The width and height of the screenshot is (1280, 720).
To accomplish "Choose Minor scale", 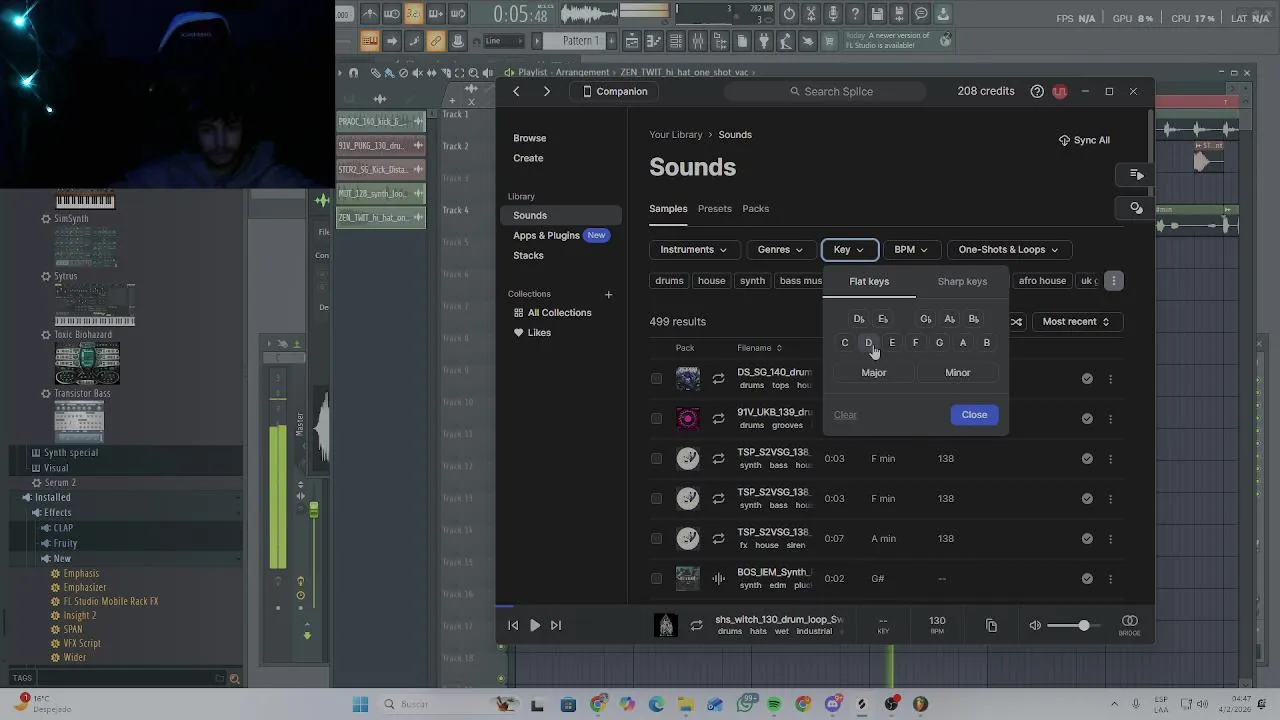I will [x=958, y=373].
